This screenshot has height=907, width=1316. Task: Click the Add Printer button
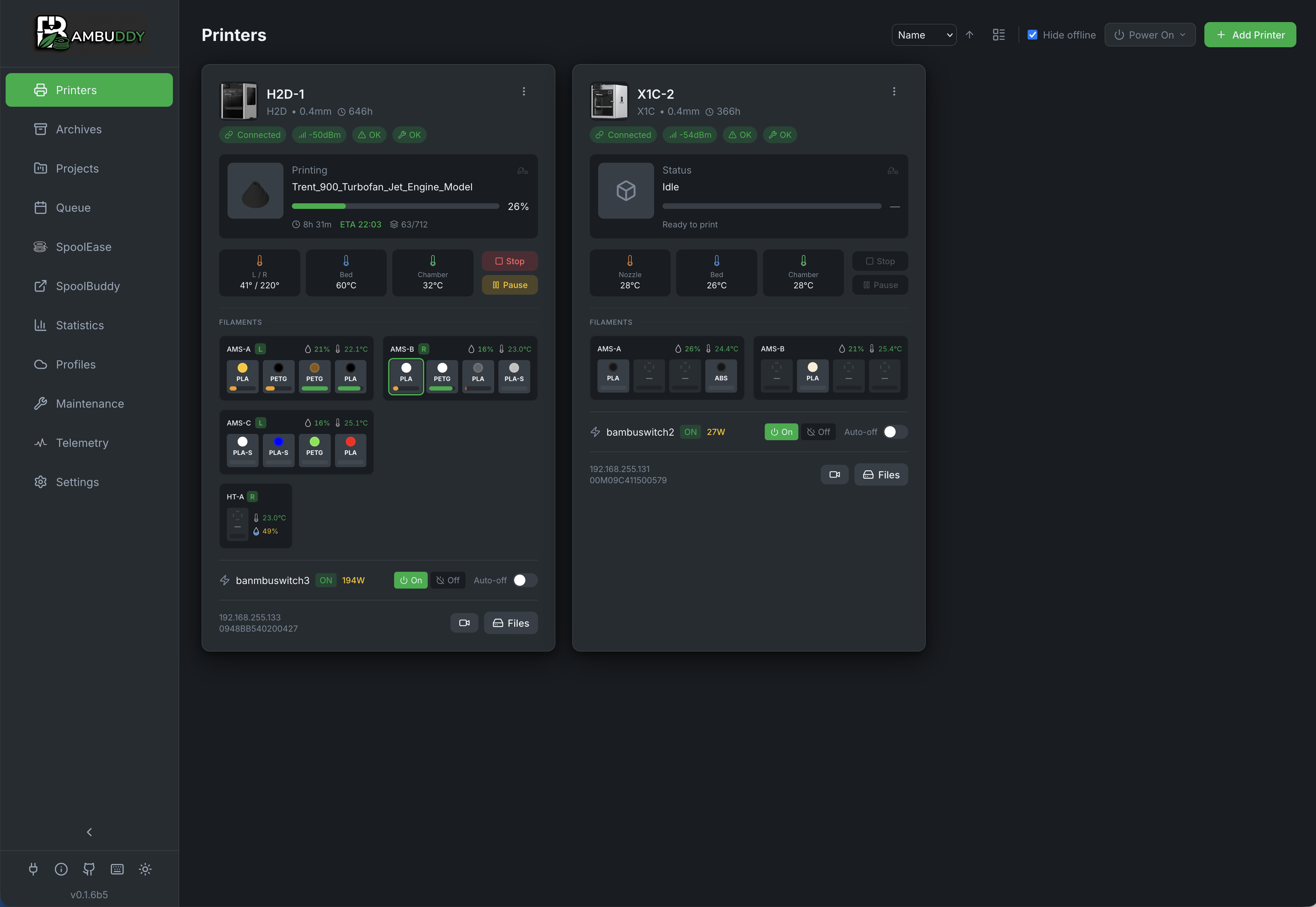pyautogui.click(x=1249, y=35)
